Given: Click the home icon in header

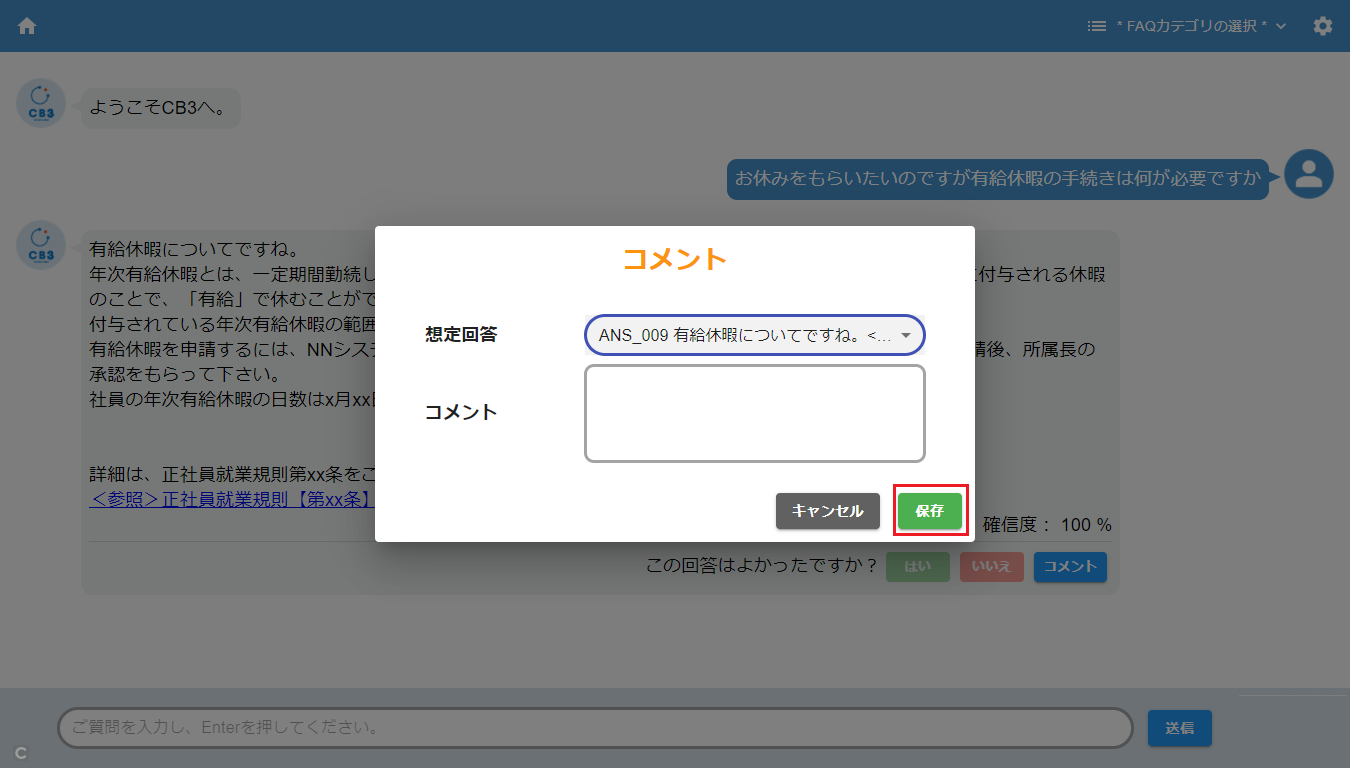Looking at the screenshot, I should 27,26.
